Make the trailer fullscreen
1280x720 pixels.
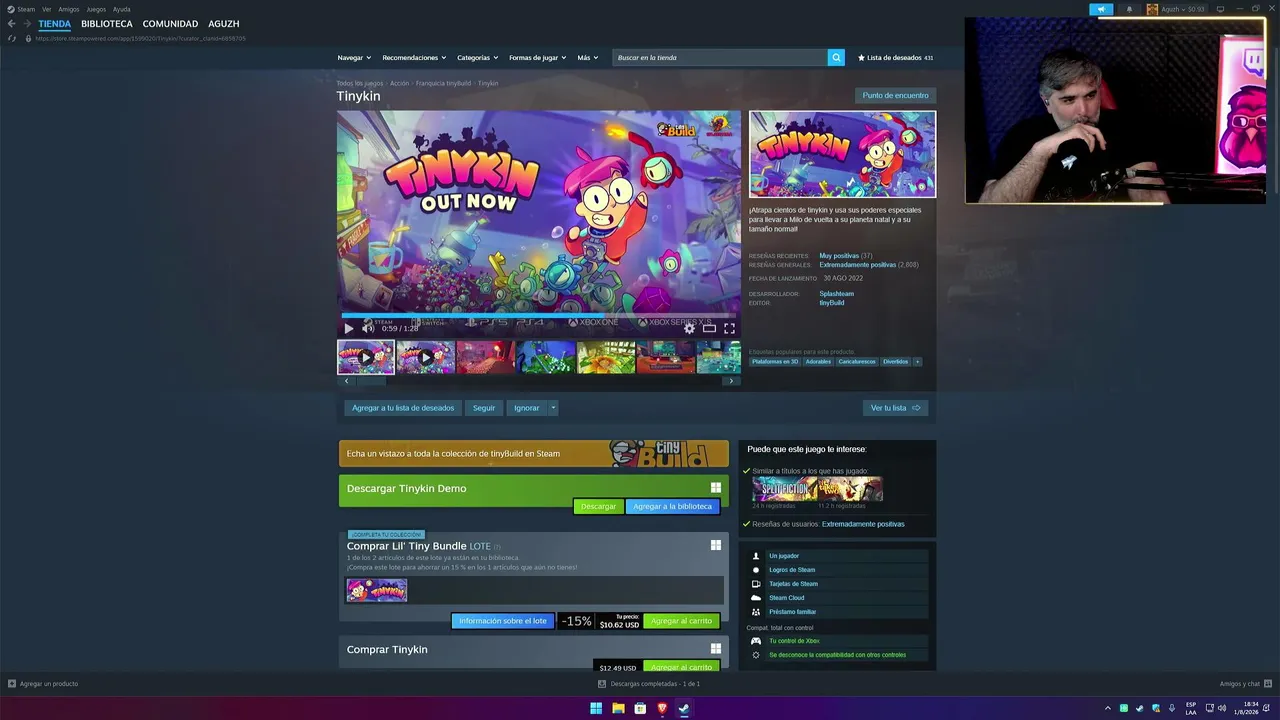(729, 328)
